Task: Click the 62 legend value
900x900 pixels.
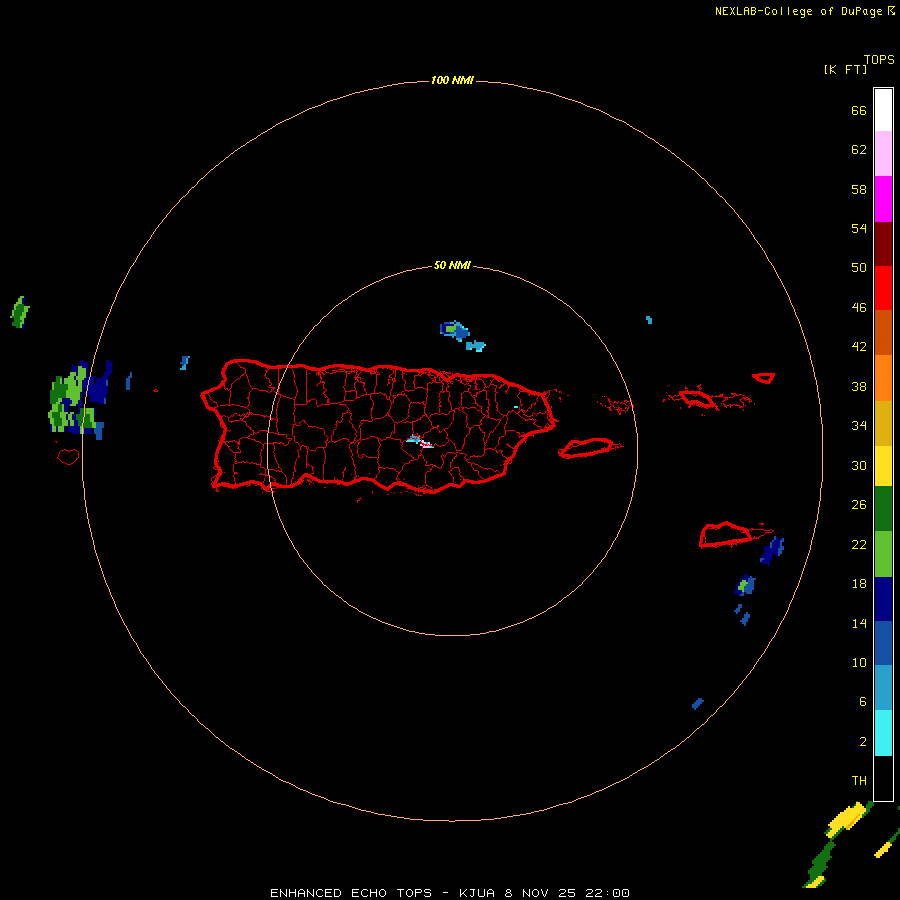Action: click(859, 150)
